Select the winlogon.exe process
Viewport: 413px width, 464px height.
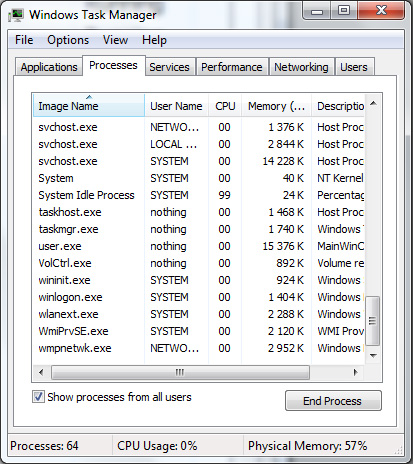pos(199,297)
